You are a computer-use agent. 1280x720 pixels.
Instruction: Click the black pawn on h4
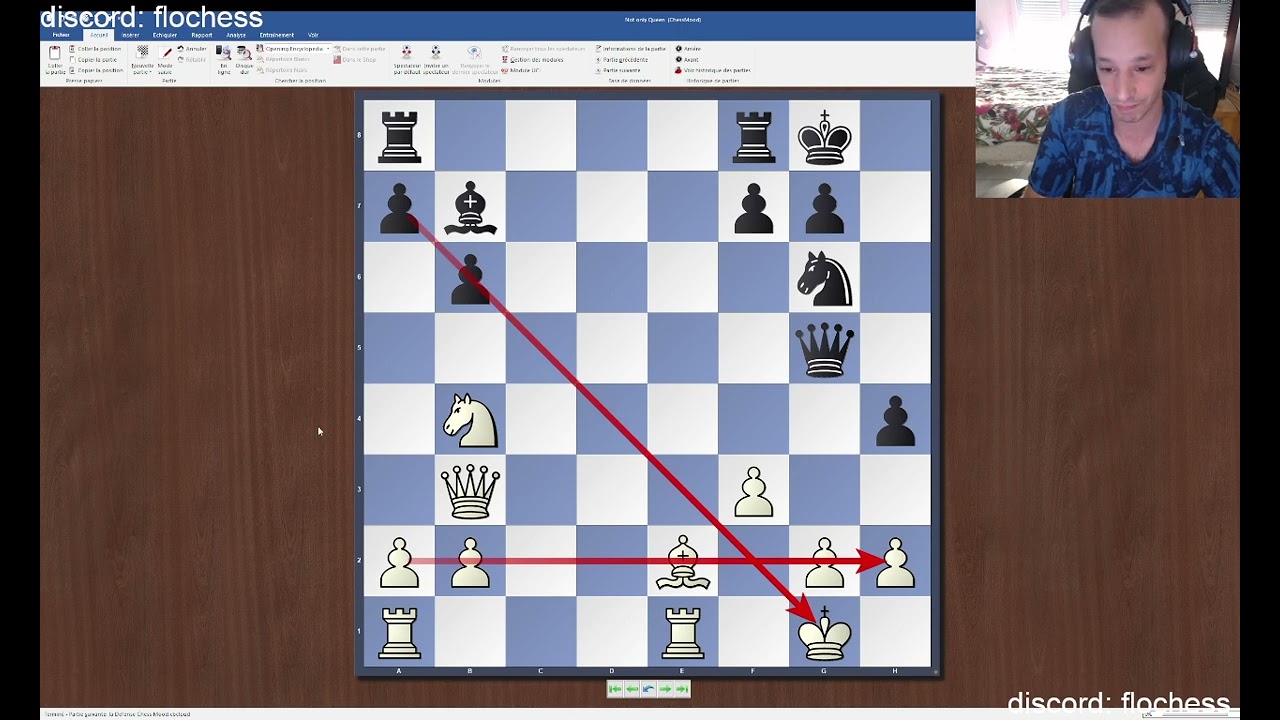click(x=895, y=421)
